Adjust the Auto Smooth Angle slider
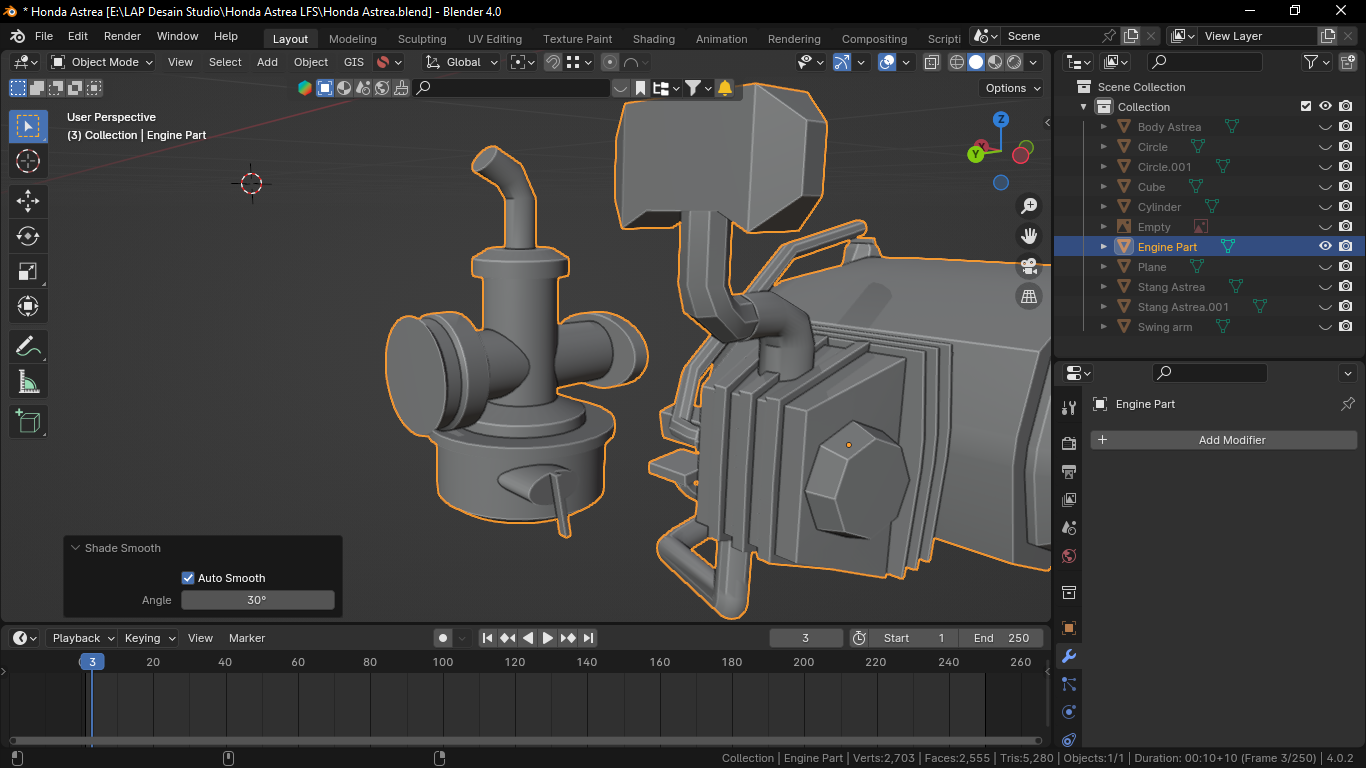1366x768 pixels. (x=257, y=600)
